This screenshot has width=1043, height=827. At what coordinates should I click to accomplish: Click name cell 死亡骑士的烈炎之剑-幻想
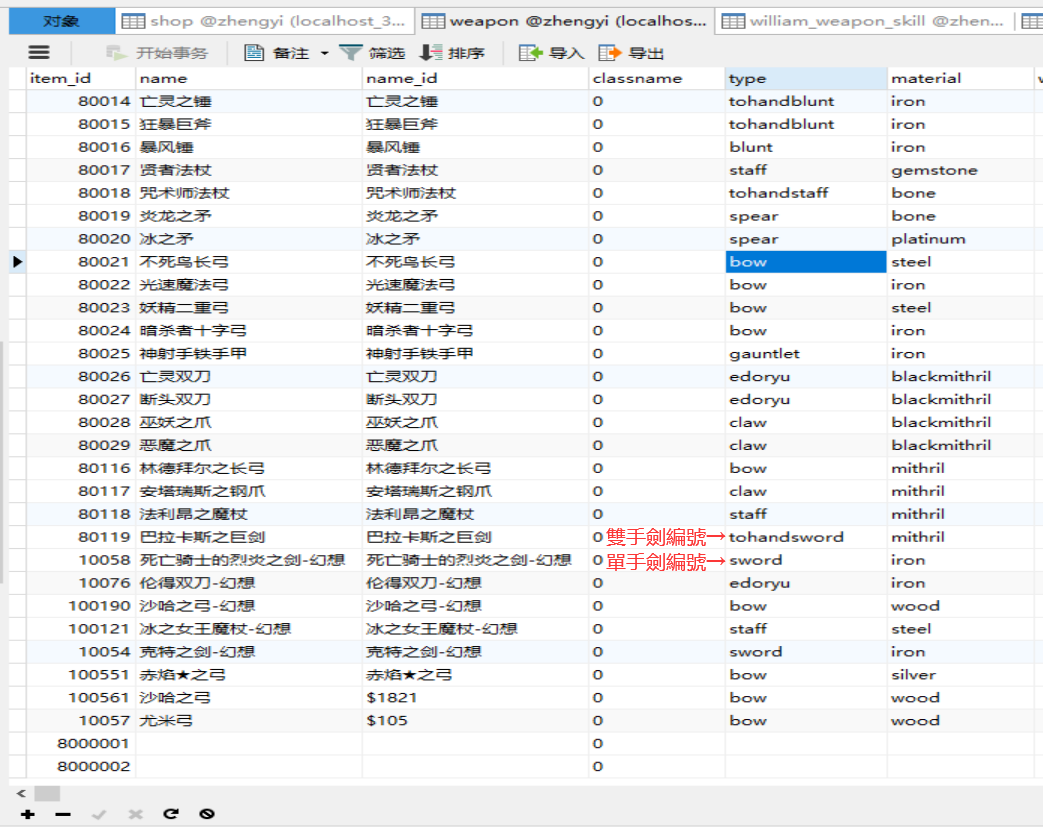tap(249, 560)
